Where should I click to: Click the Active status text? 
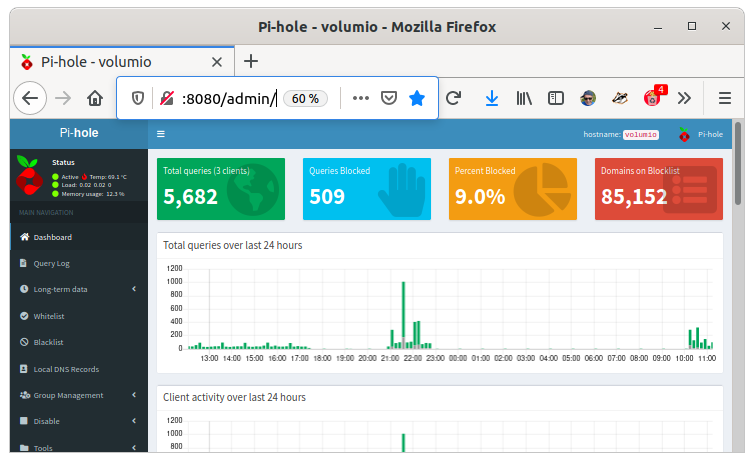click(x=70, y=177)
